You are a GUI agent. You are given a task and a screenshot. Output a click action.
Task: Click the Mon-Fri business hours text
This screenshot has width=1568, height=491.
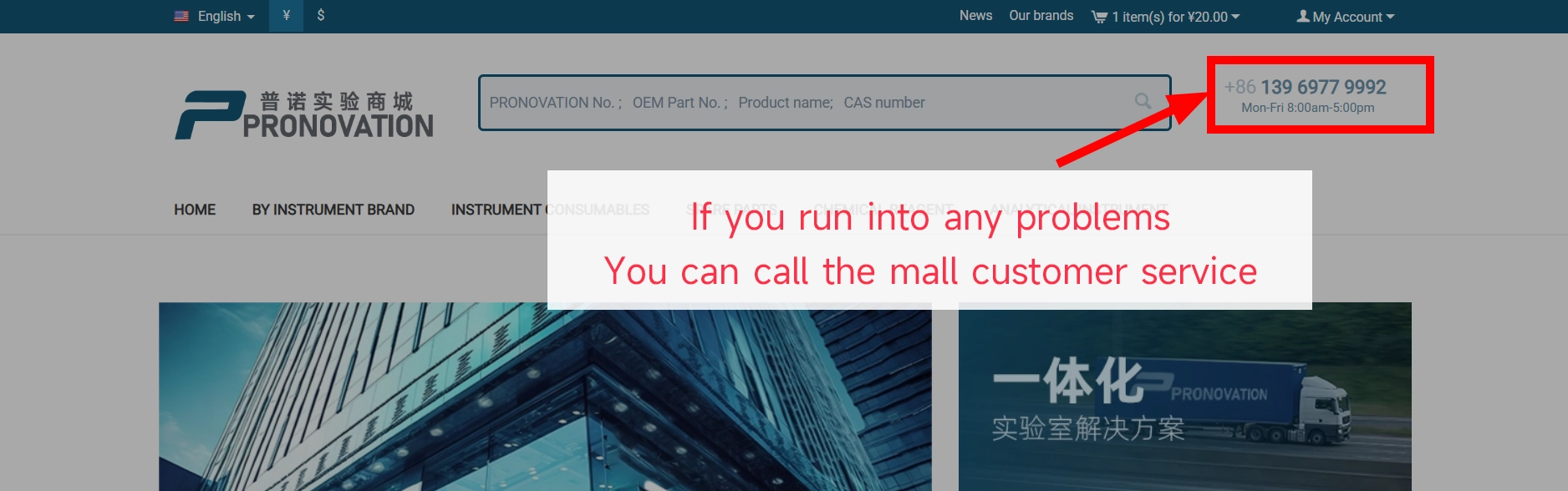[x=1307, y=108]
